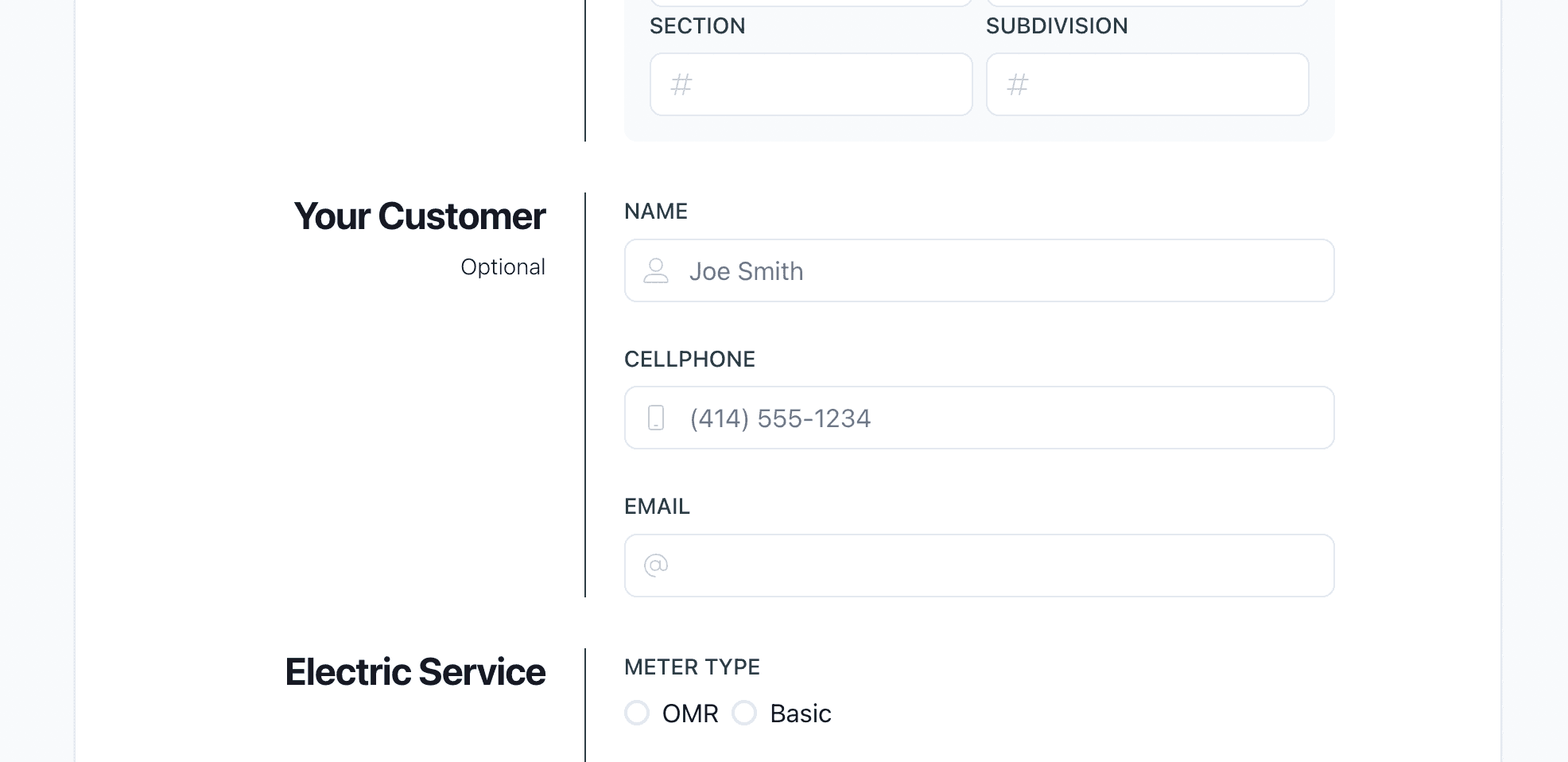Click the hash icon in Subdivision field

coord(1018,84)
